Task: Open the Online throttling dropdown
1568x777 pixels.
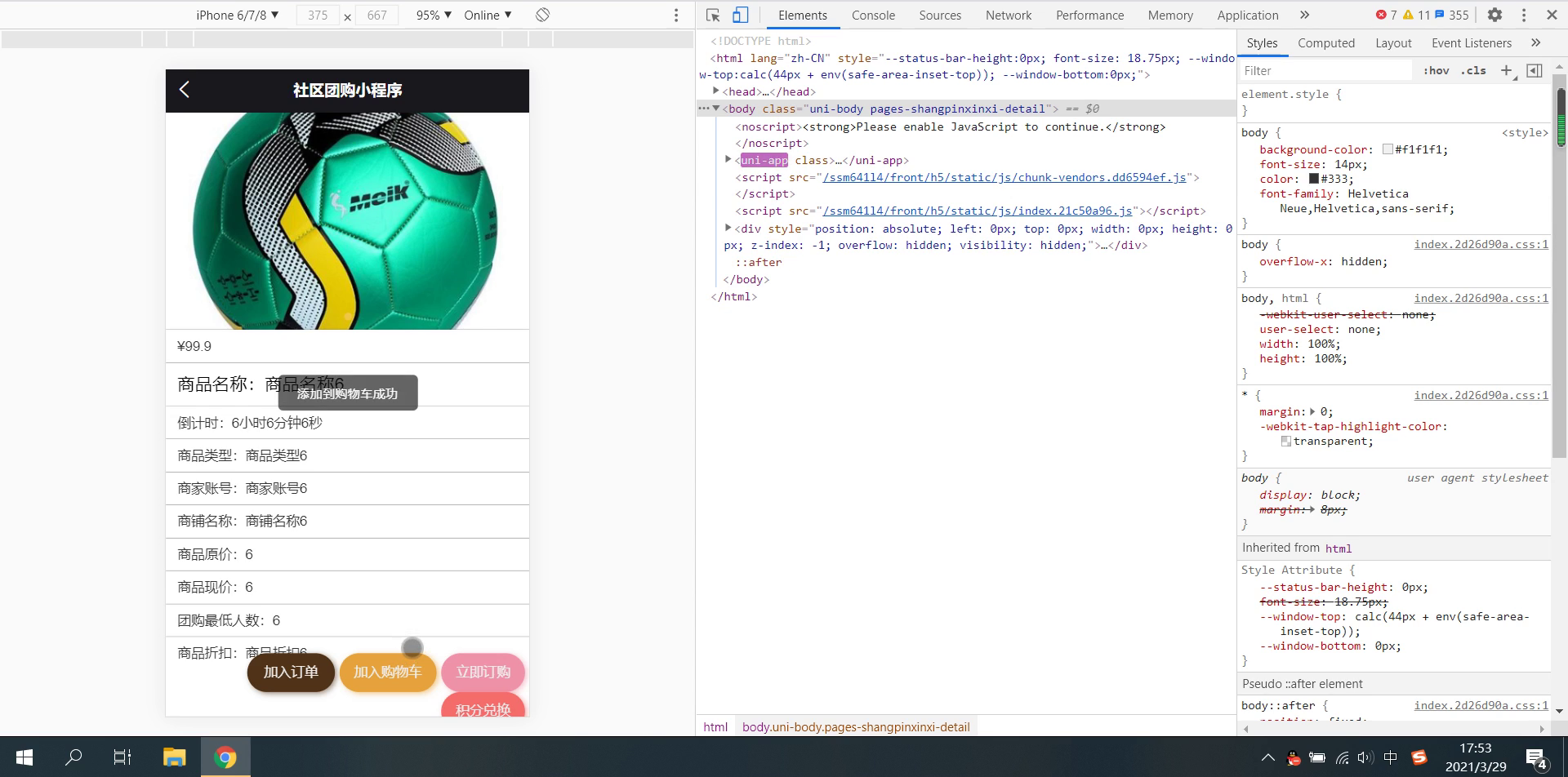Action: click(x=488, y=15)
